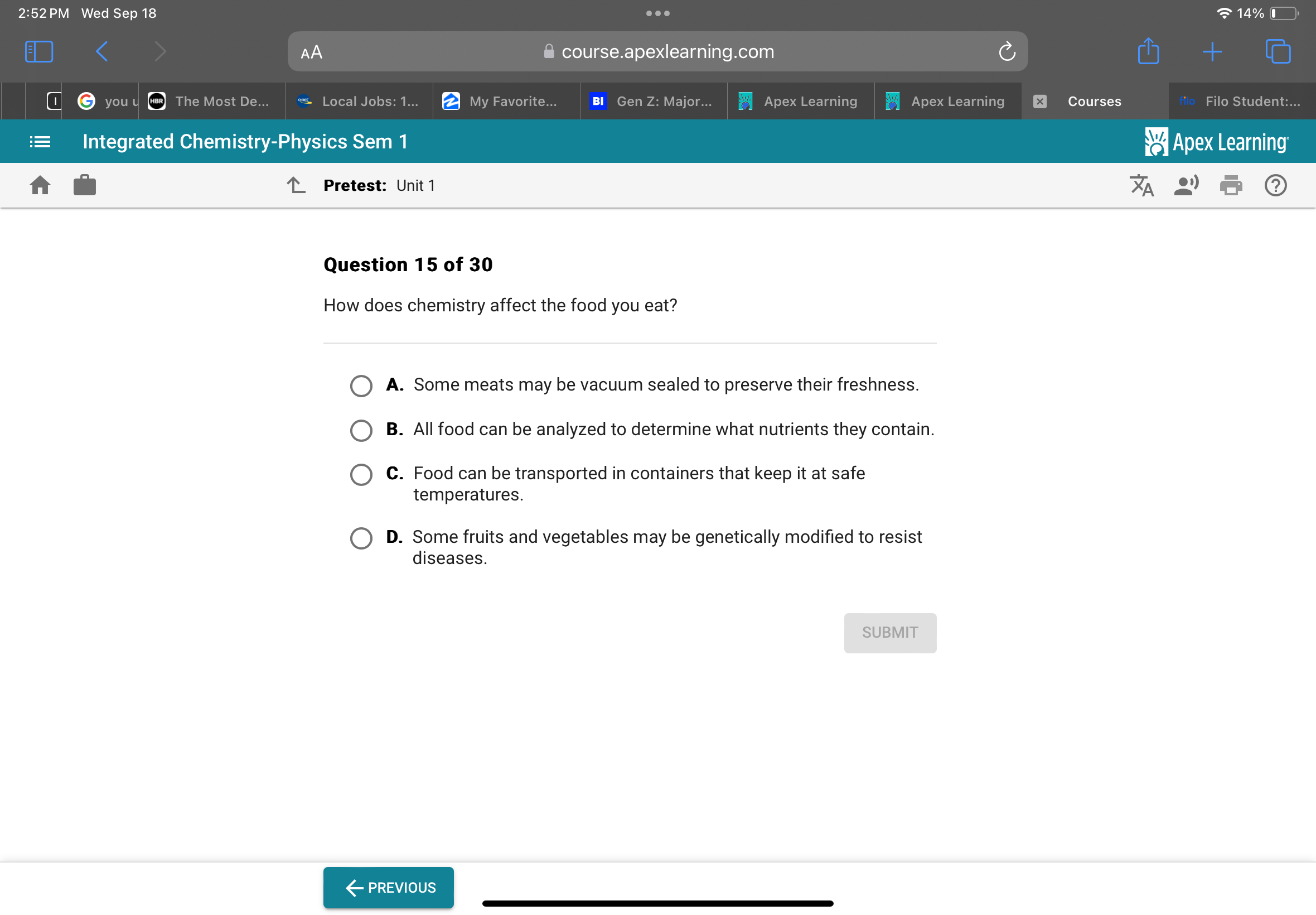Click the SUBMIT answer button
Screen dimensions: 1316x915
pos(888,632)
